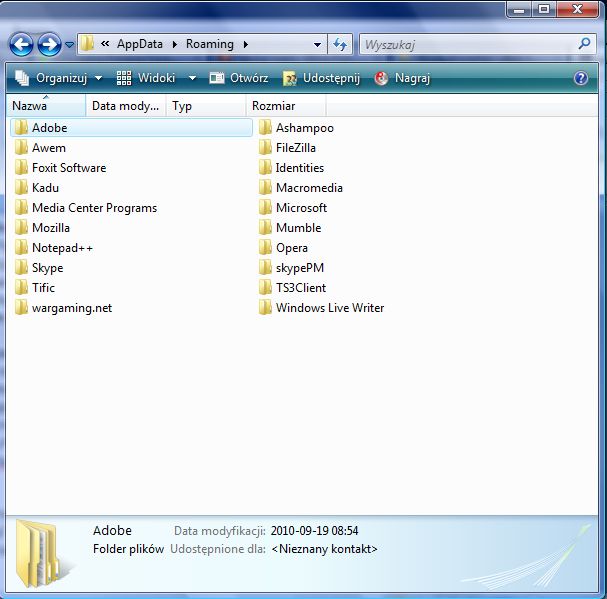Image resolution: width=607 pixels, height=599 pixels.
Task: Select the Mumble folder icon
Action: (265, 228)
